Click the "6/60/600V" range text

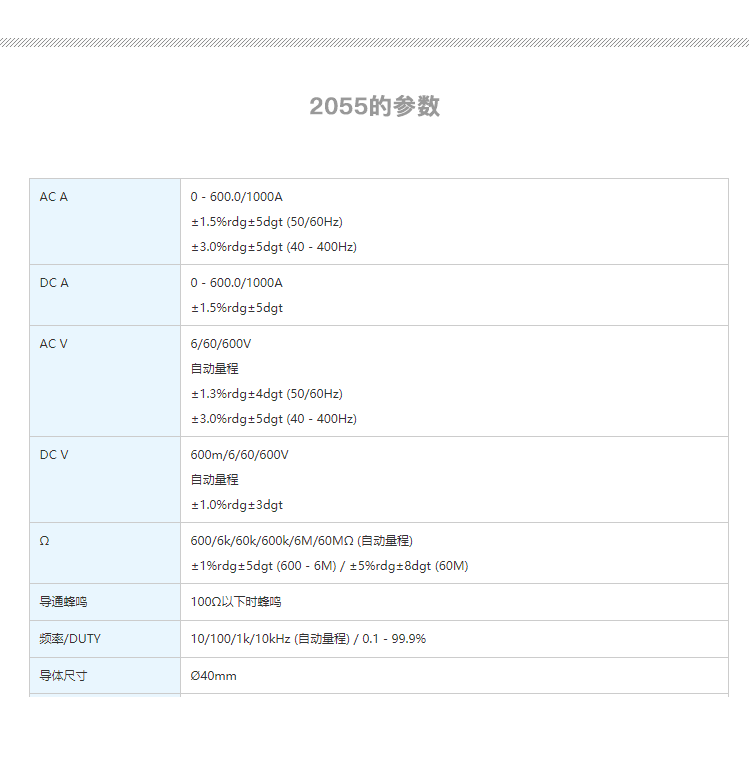click(x=221, y=344)
